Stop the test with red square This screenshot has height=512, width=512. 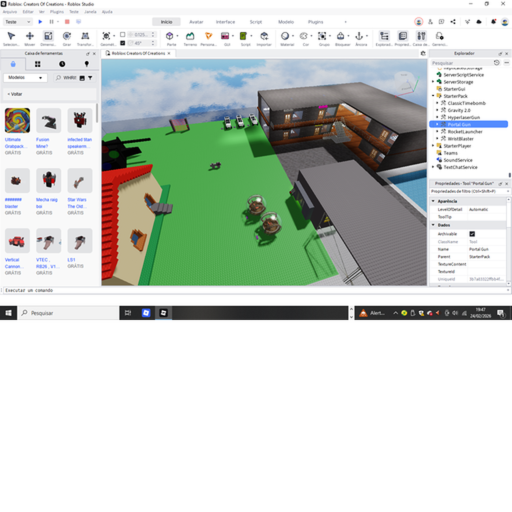click(x=67, y=22)
